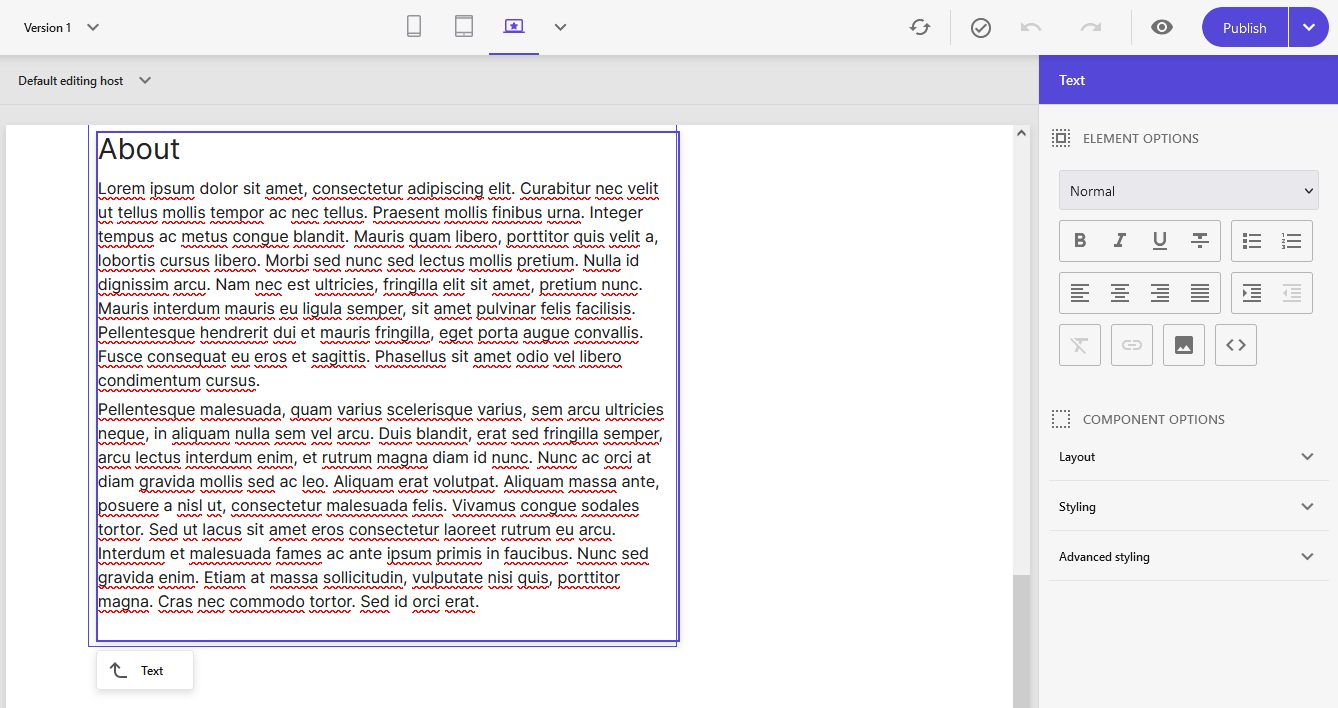Toggle preview mode eye icon
The width and height of the screenshot is (1338, 708).
coord(1162,27)
